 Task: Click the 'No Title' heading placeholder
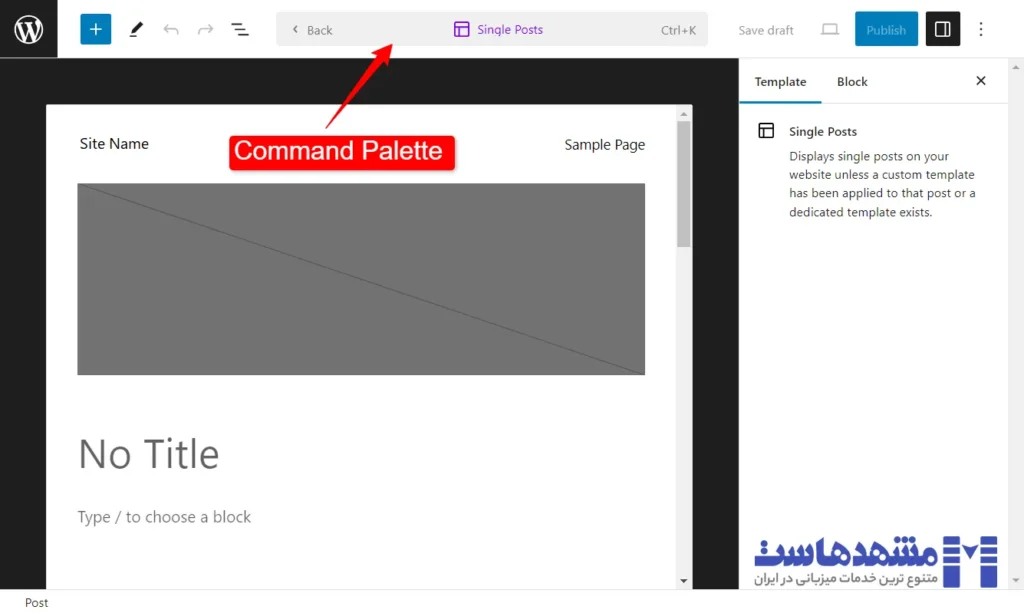tap(148, 454)
